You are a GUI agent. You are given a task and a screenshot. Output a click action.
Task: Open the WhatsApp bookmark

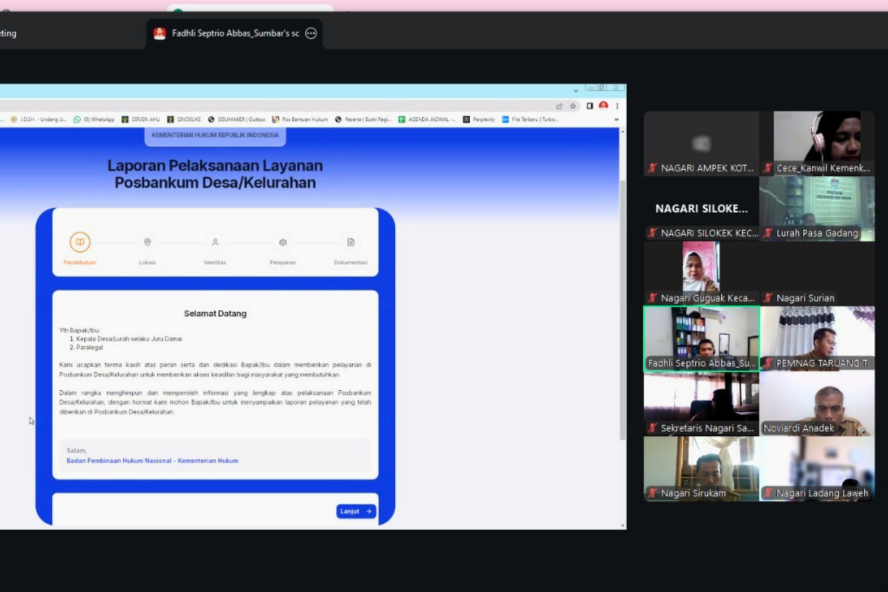[94, 119]
